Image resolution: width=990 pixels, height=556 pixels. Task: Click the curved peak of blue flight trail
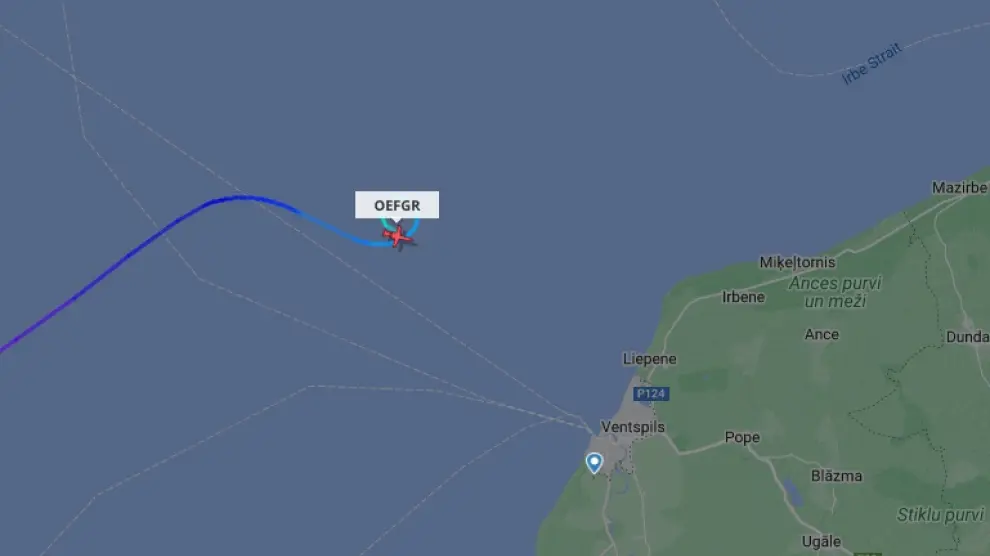click(239, 198)
